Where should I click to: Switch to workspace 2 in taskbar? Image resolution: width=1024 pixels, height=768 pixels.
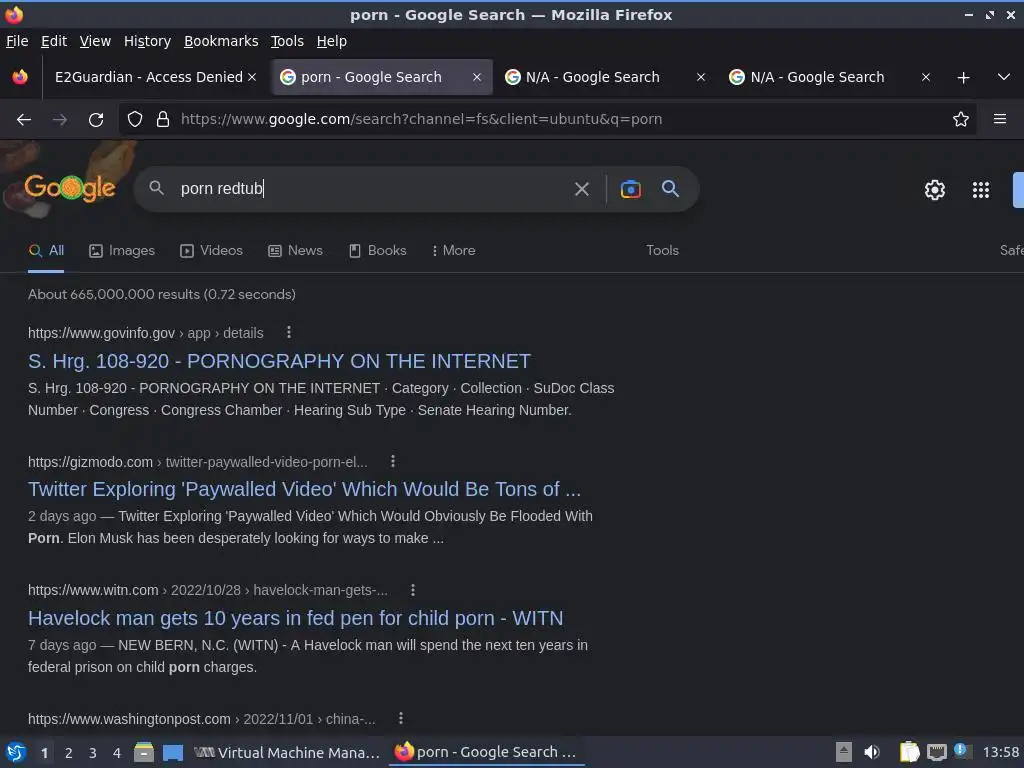click(69, 753)
